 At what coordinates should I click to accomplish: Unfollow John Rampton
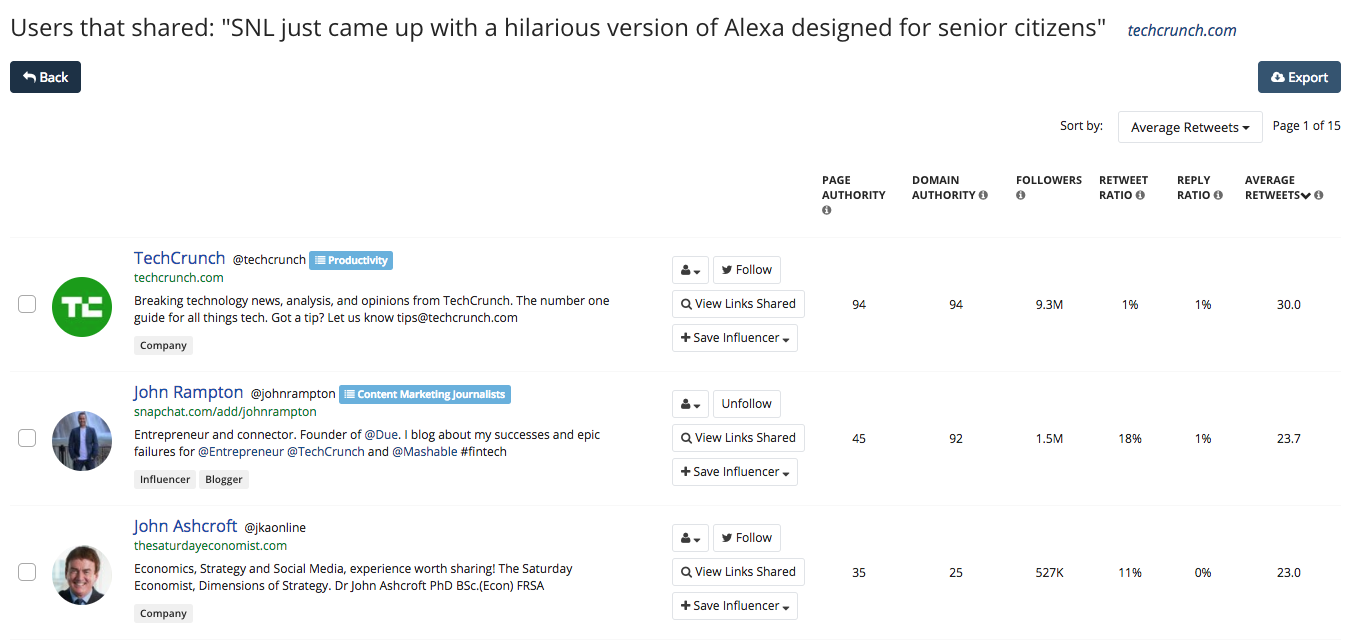pos(747,404)
